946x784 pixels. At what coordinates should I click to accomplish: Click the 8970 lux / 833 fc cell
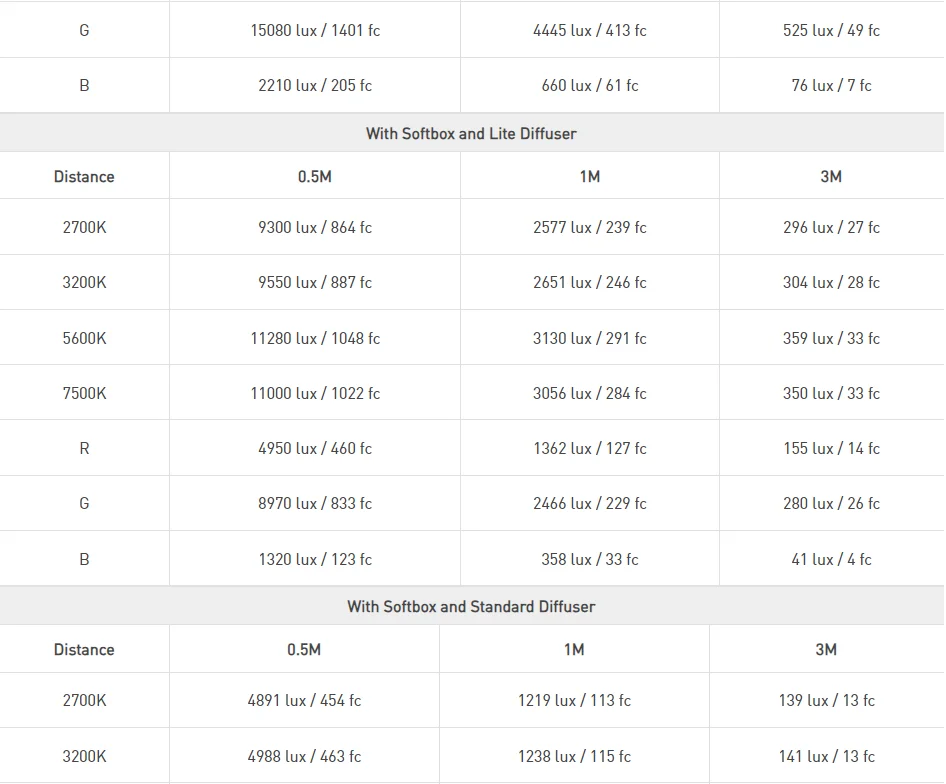click(315, 503)
